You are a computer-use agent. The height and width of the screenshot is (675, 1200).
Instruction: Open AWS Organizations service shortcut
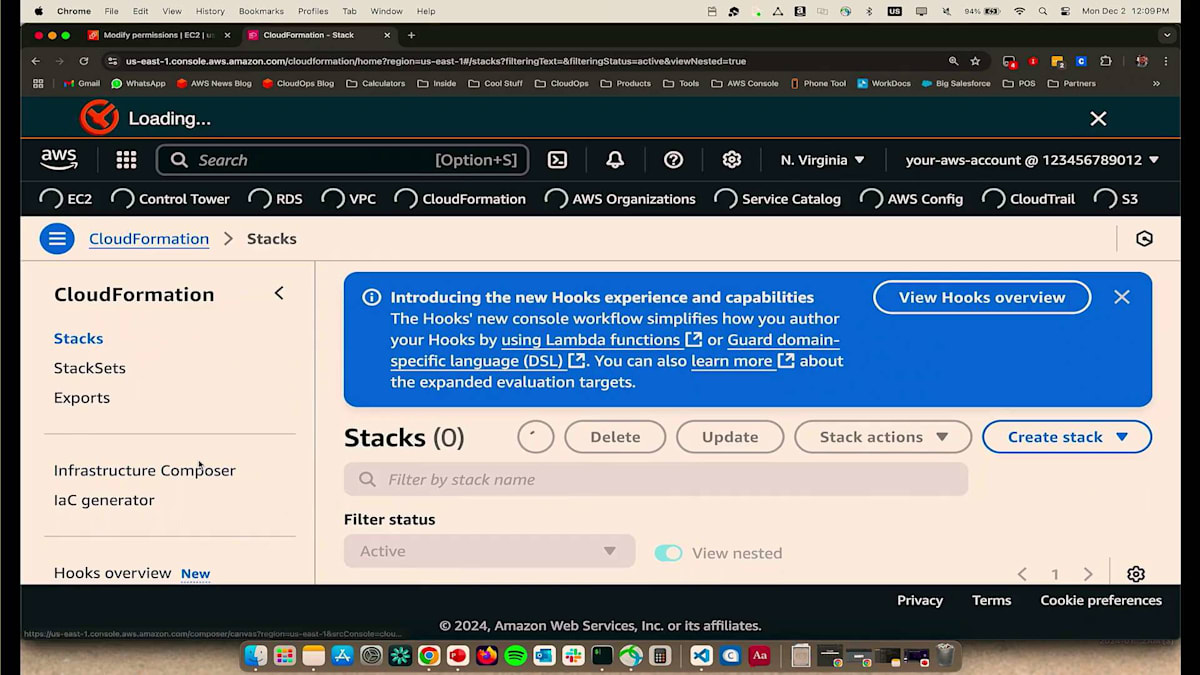(x=619, y=199)
